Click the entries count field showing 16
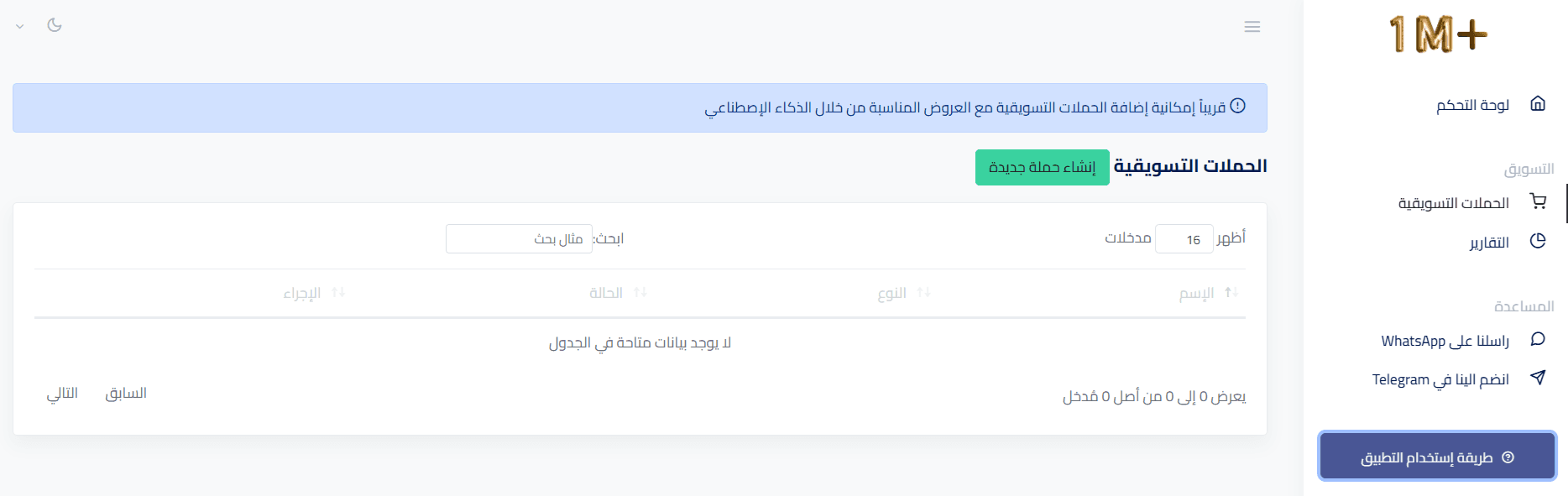The image size is (1568, 496). pos(1184,239)
